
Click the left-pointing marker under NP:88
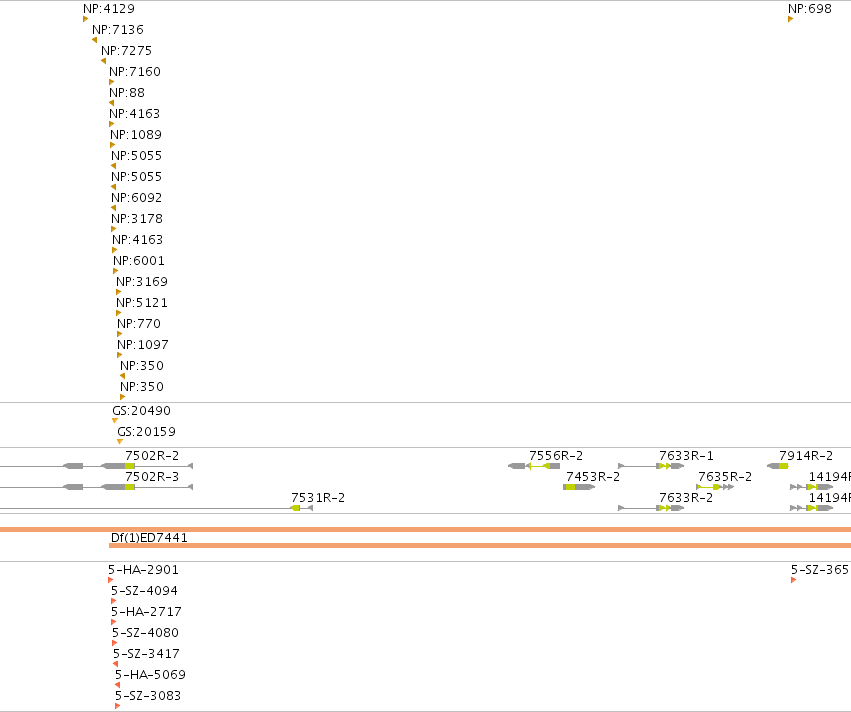click(x=111, y=103)
